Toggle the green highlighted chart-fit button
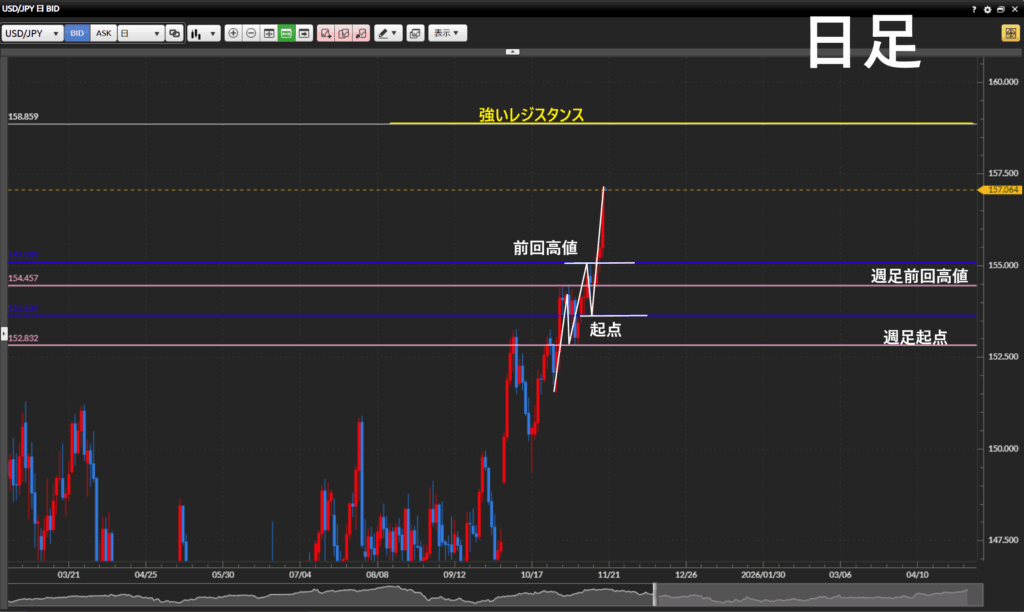Viewport: 1024px width, 612px height. coord(286,33)
